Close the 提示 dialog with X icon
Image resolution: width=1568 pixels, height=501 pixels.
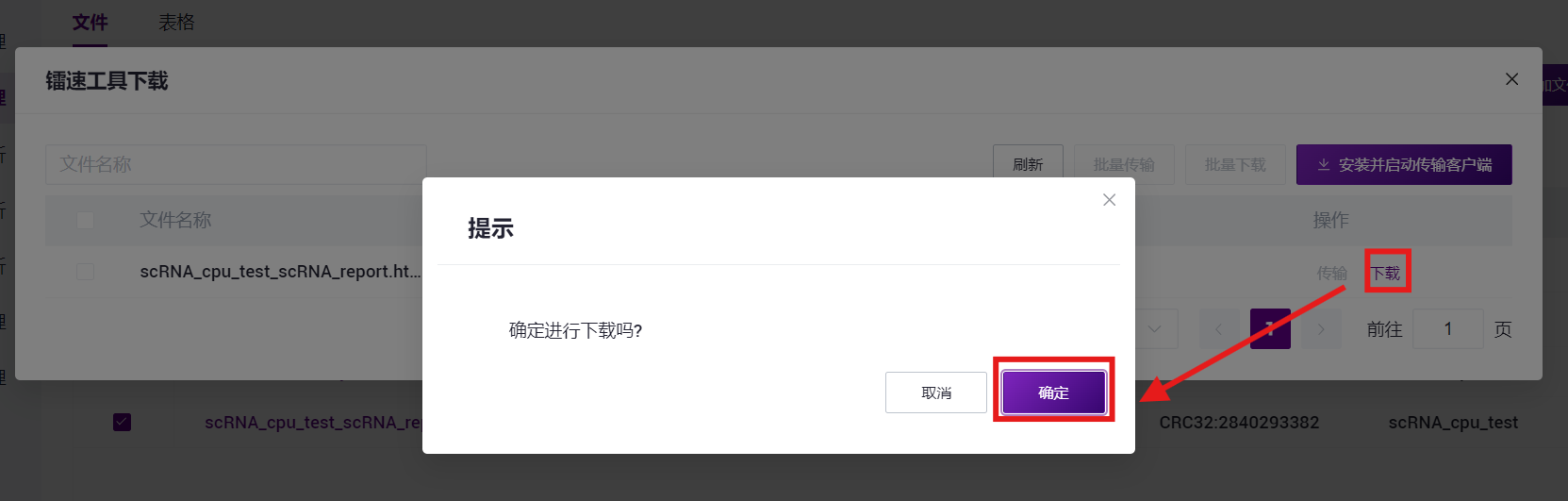coord(1109,200)
